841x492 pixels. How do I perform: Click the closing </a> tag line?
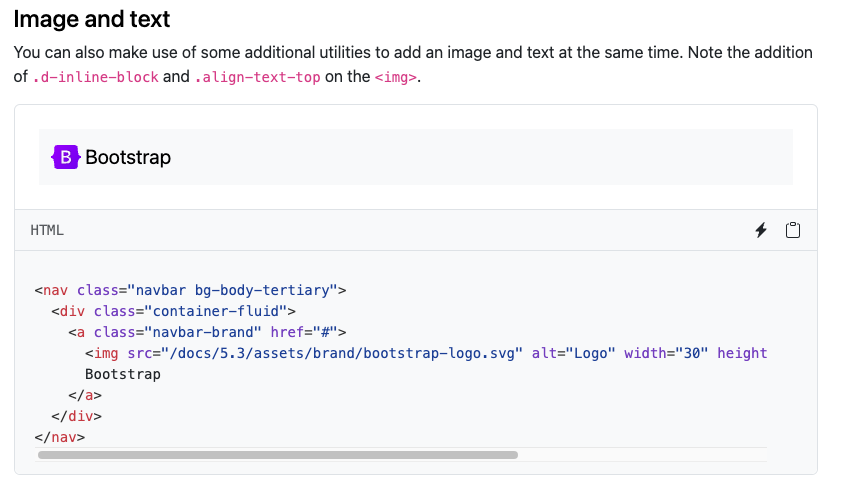[x=85, y=395]
